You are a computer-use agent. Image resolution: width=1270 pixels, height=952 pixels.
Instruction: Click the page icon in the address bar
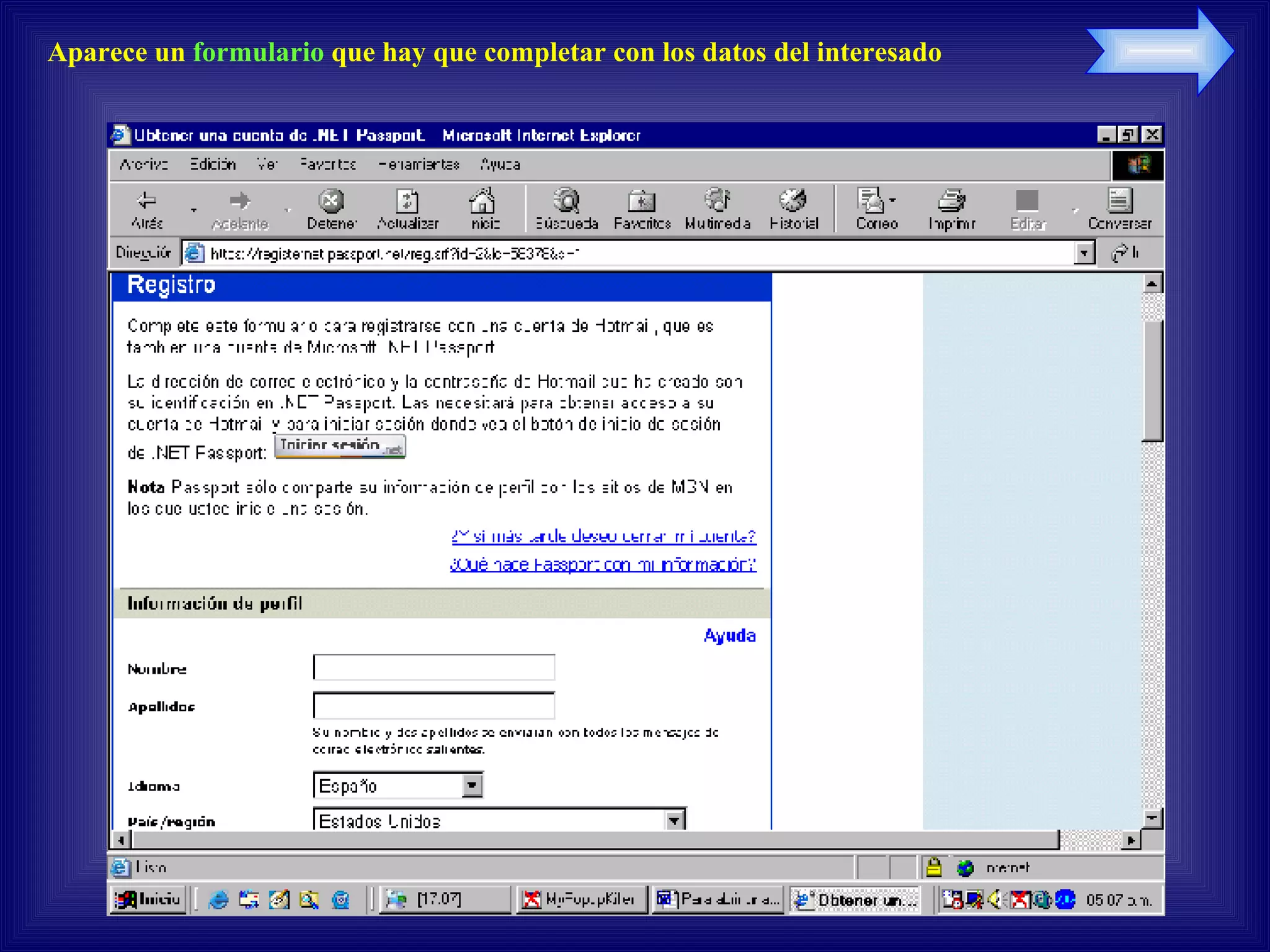(x=195, y=253)
